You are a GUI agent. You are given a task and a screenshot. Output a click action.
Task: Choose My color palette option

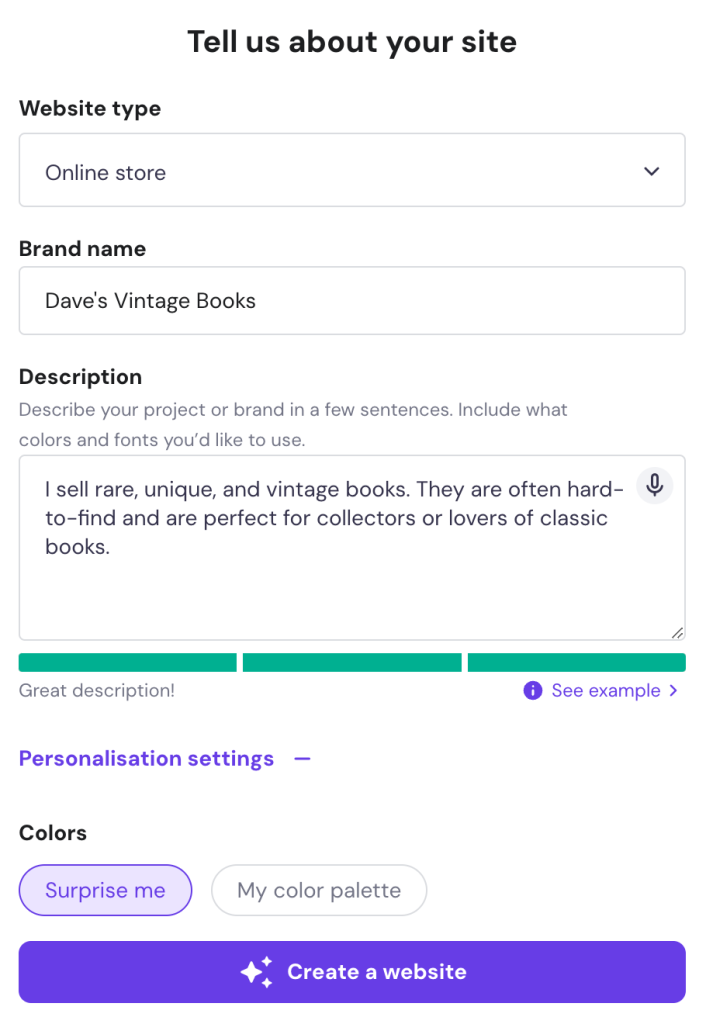[319, 890]
